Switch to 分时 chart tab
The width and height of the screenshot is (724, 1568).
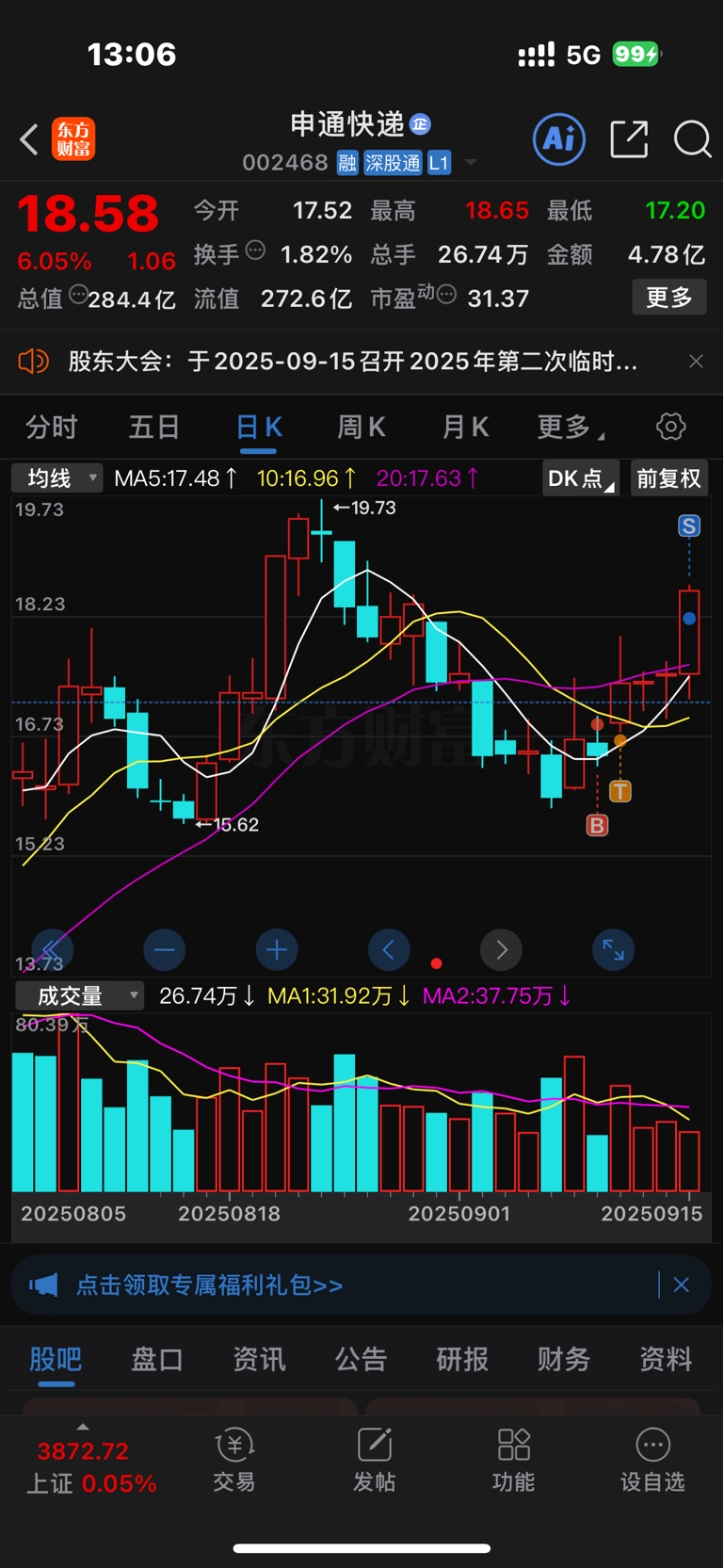(52, 428)
